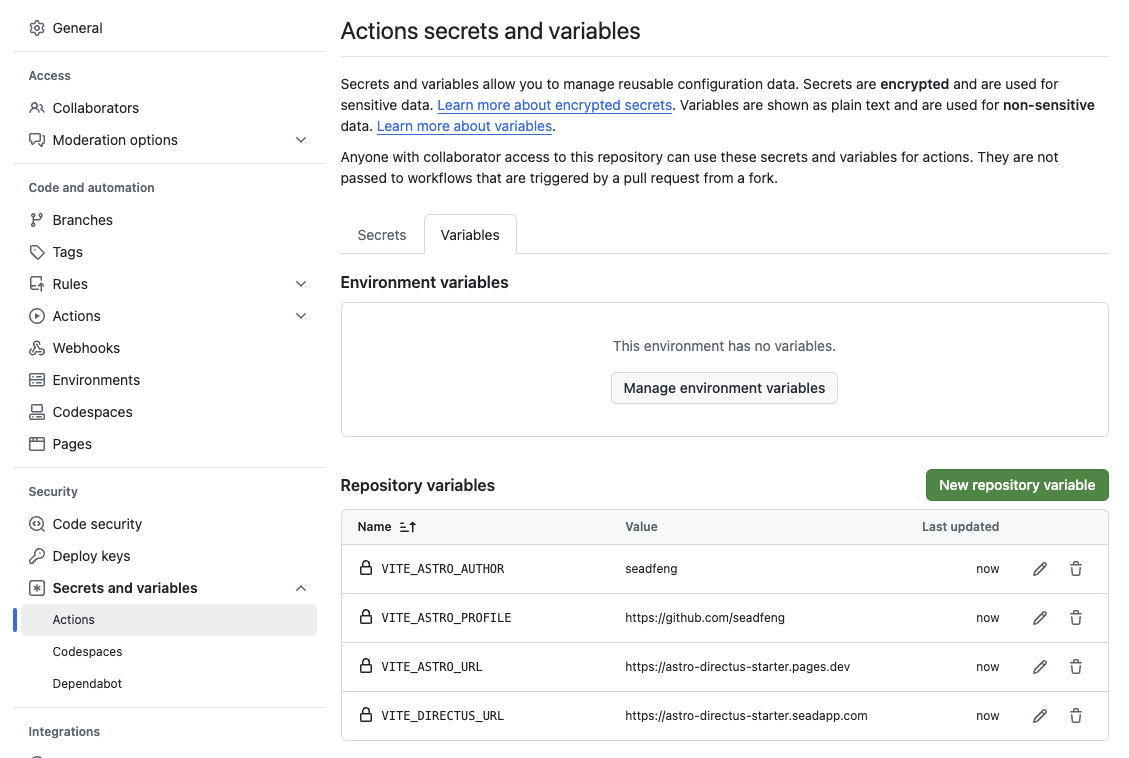1129x758 pixels.
Task: Expand the Moderation options section
Action: point(301,140)
